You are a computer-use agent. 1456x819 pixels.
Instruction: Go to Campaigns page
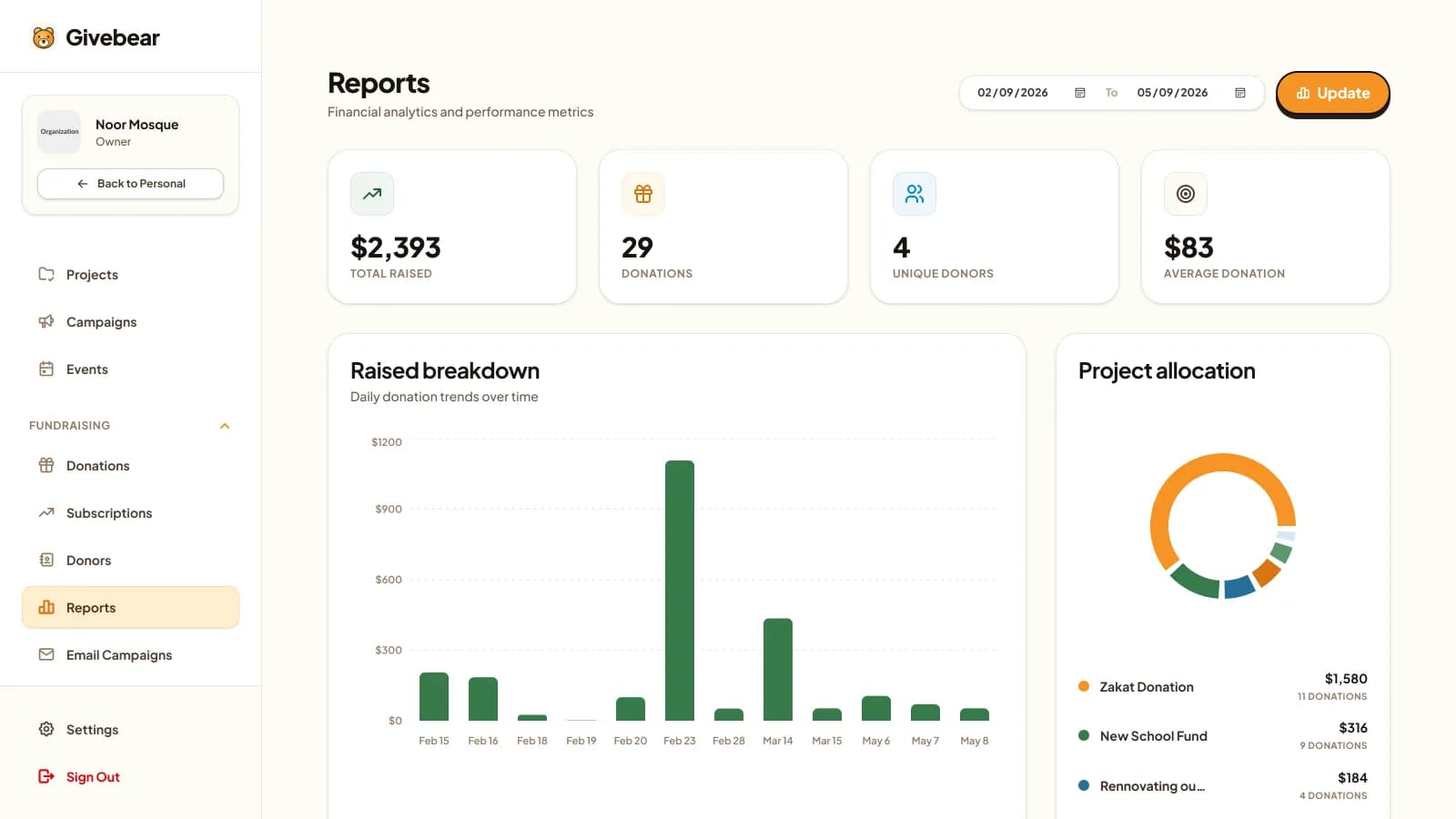point(130,321)
